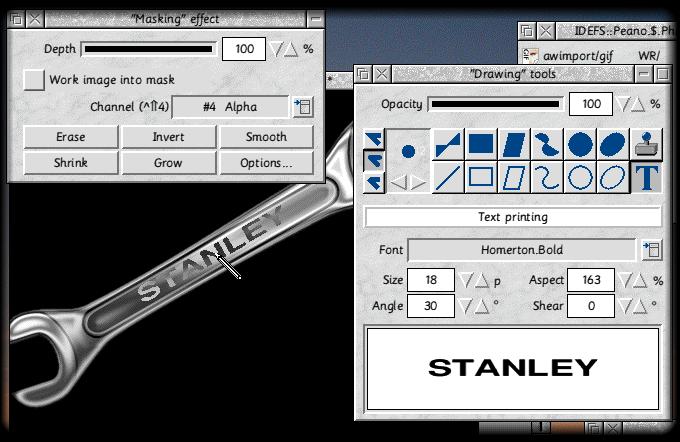The height and width of the screenshot is (442, 680).
Task: Click the brush nib preview dot
Action: 408,151
